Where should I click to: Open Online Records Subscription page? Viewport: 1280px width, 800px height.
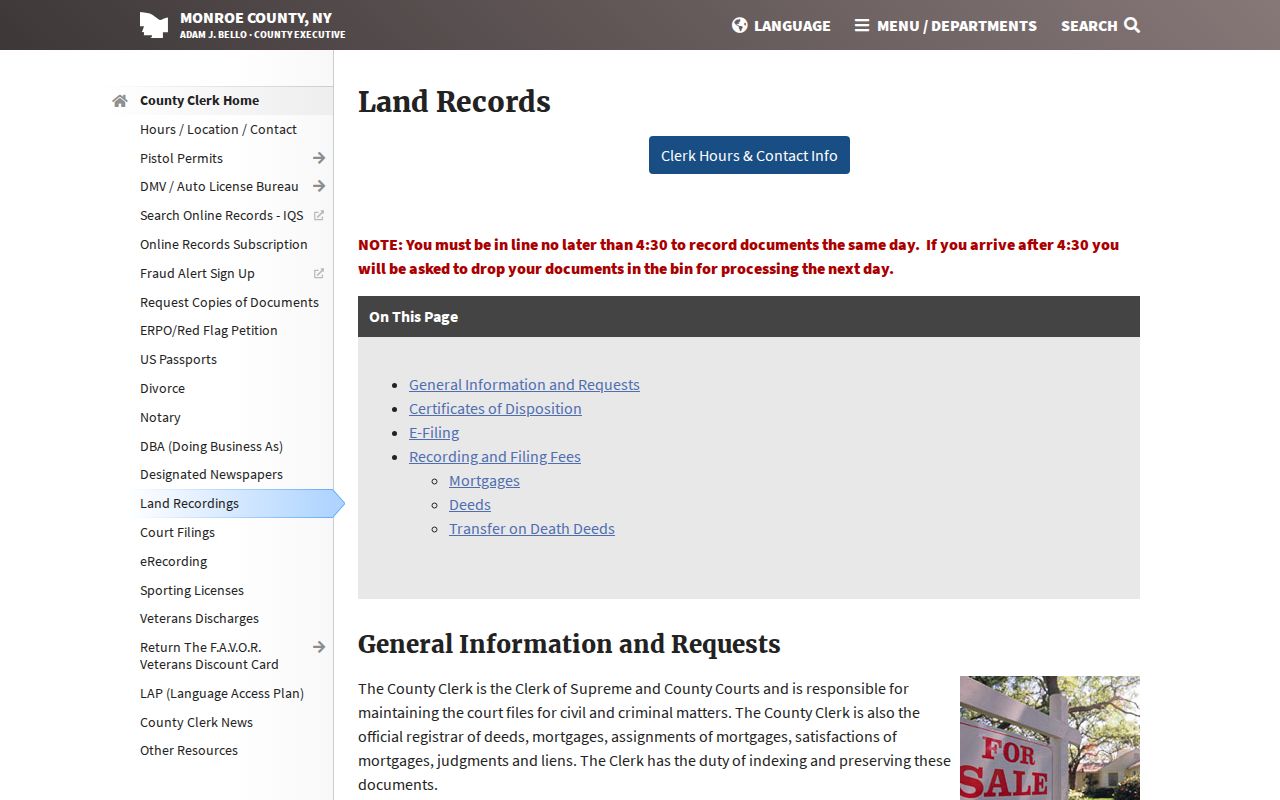(x=224, y=244)
